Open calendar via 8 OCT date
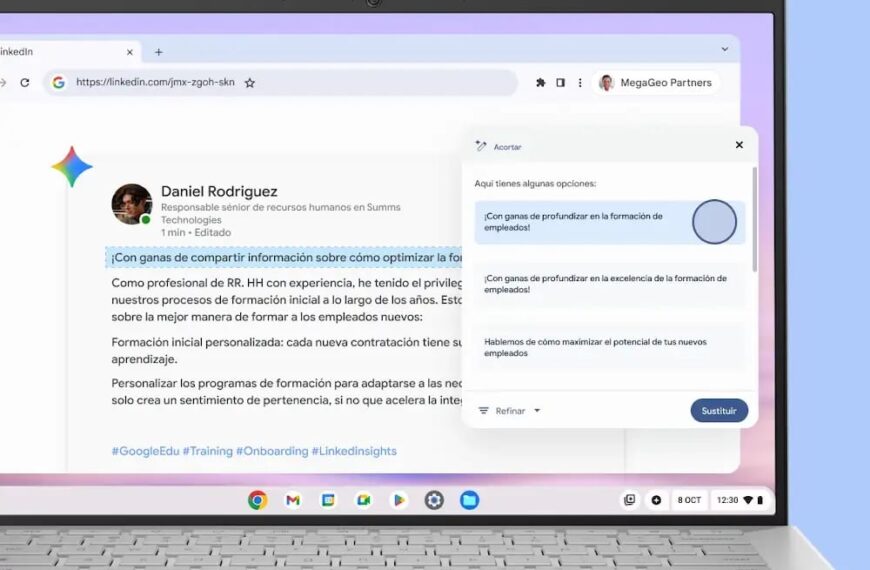This screenshot has width=870, height=570. coord(689,500)
